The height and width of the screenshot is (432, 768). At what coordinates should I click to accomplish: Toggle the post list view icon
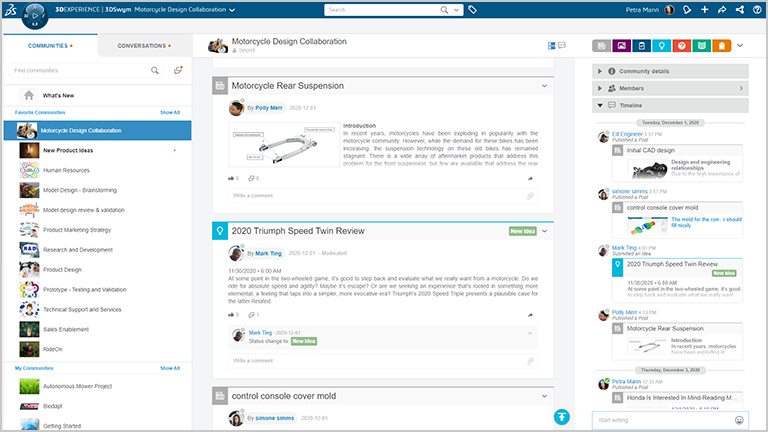(551, 46)
